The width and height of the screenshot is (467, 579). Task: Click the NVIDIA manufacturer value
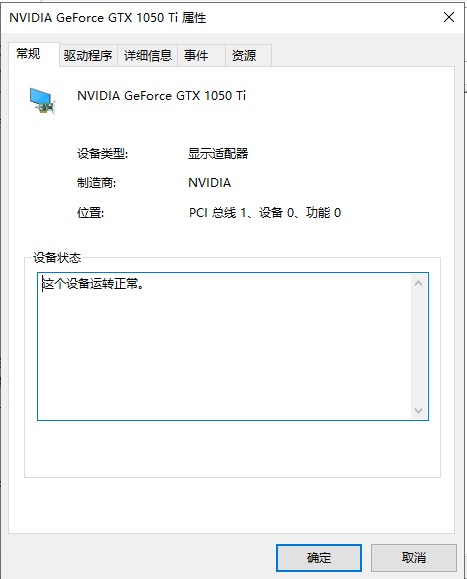point(209,182)
